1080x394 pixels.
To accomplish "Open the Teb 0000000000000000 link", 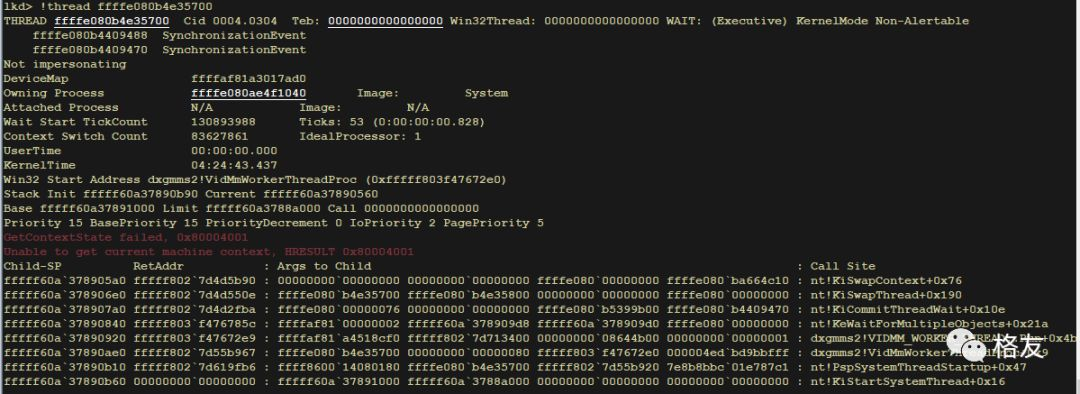I will point(385,21).
